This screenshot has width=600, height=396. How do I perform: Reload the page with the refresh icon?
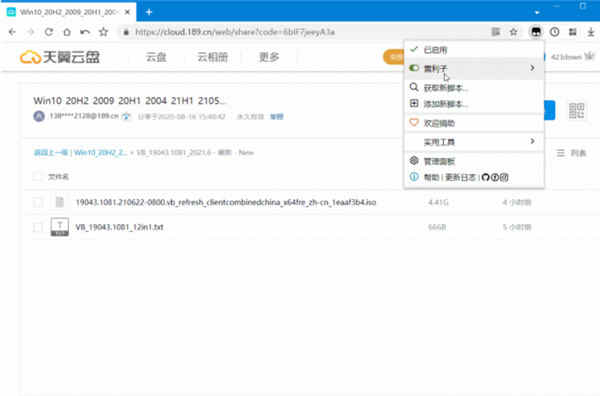coord(49,32)
